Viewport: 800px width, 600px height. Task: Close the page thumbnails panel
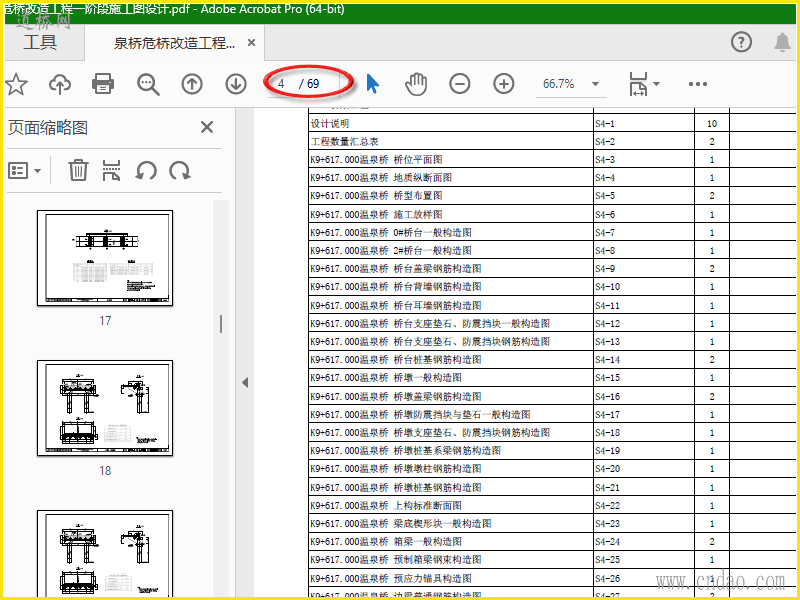pyautogui.click(x=207, y=127)
